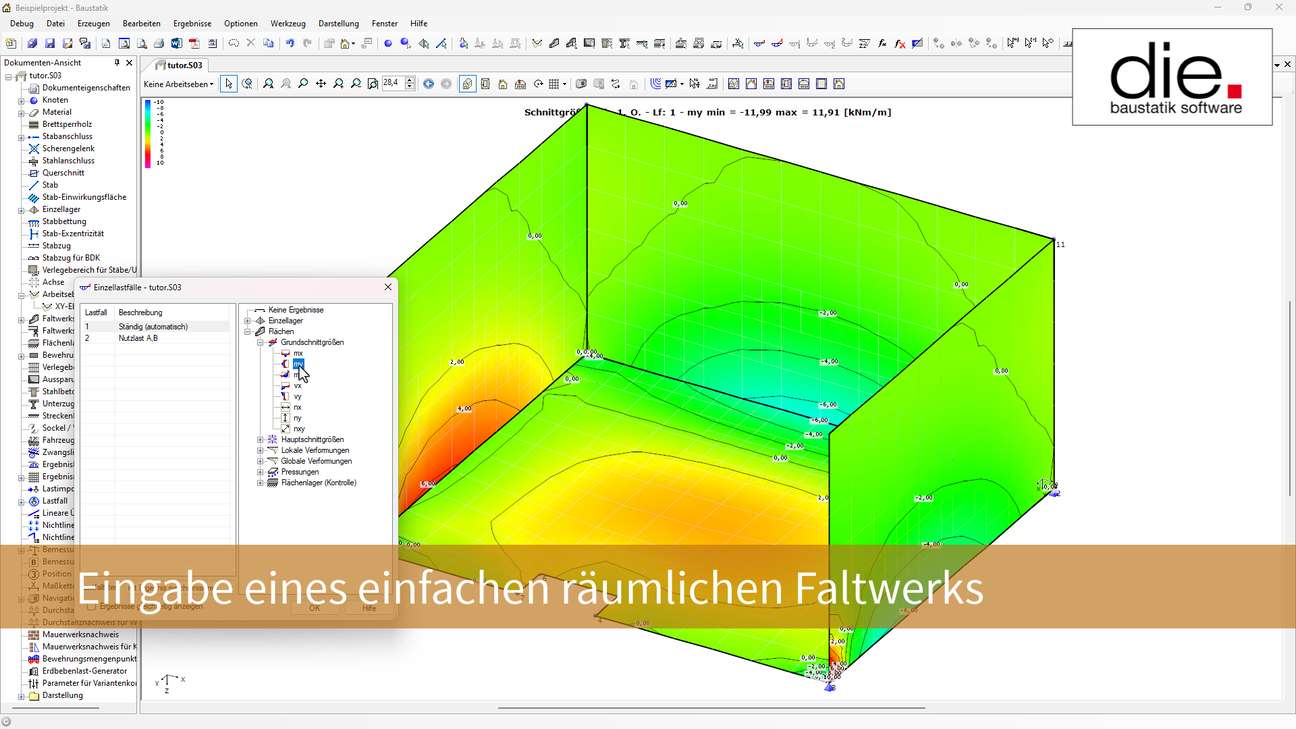
Task: Click the Word export icon
Action: coord(177,44)
